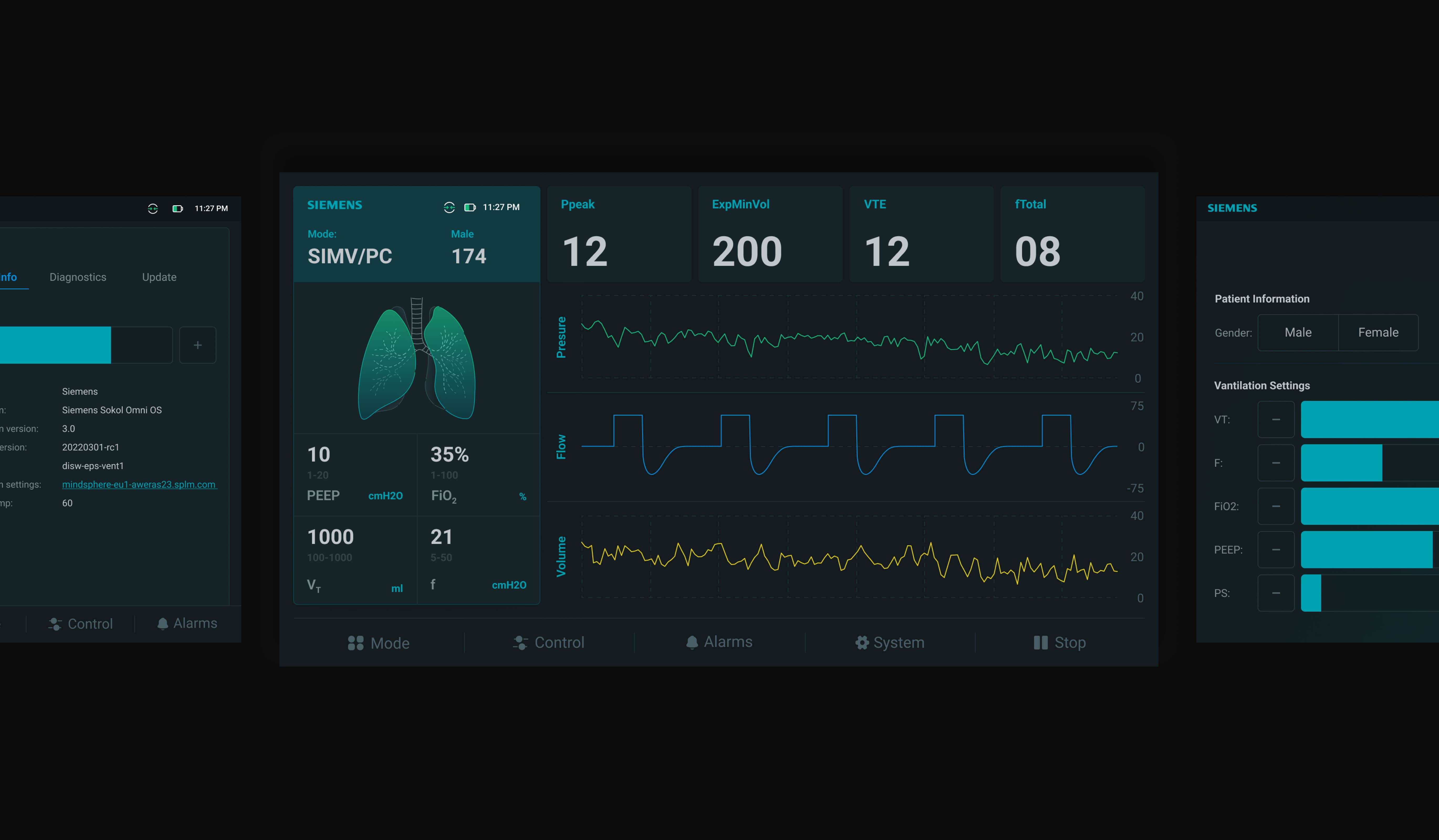
Task: Click the Mode grid icon in bottom navigation
Action: coord(355,643)
